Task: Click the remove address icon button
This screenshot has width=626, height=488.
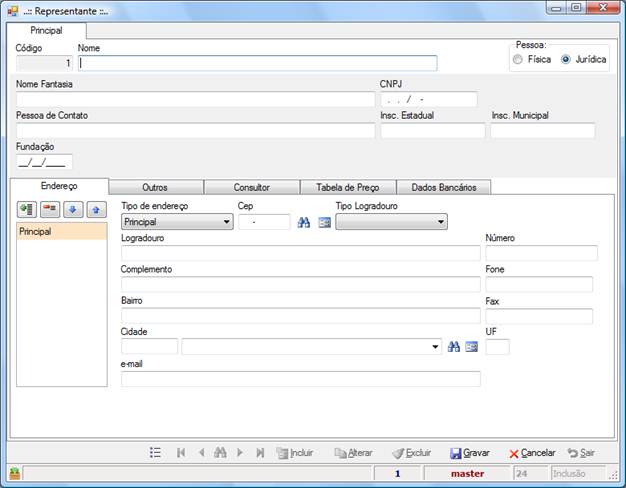Action: 50,209
